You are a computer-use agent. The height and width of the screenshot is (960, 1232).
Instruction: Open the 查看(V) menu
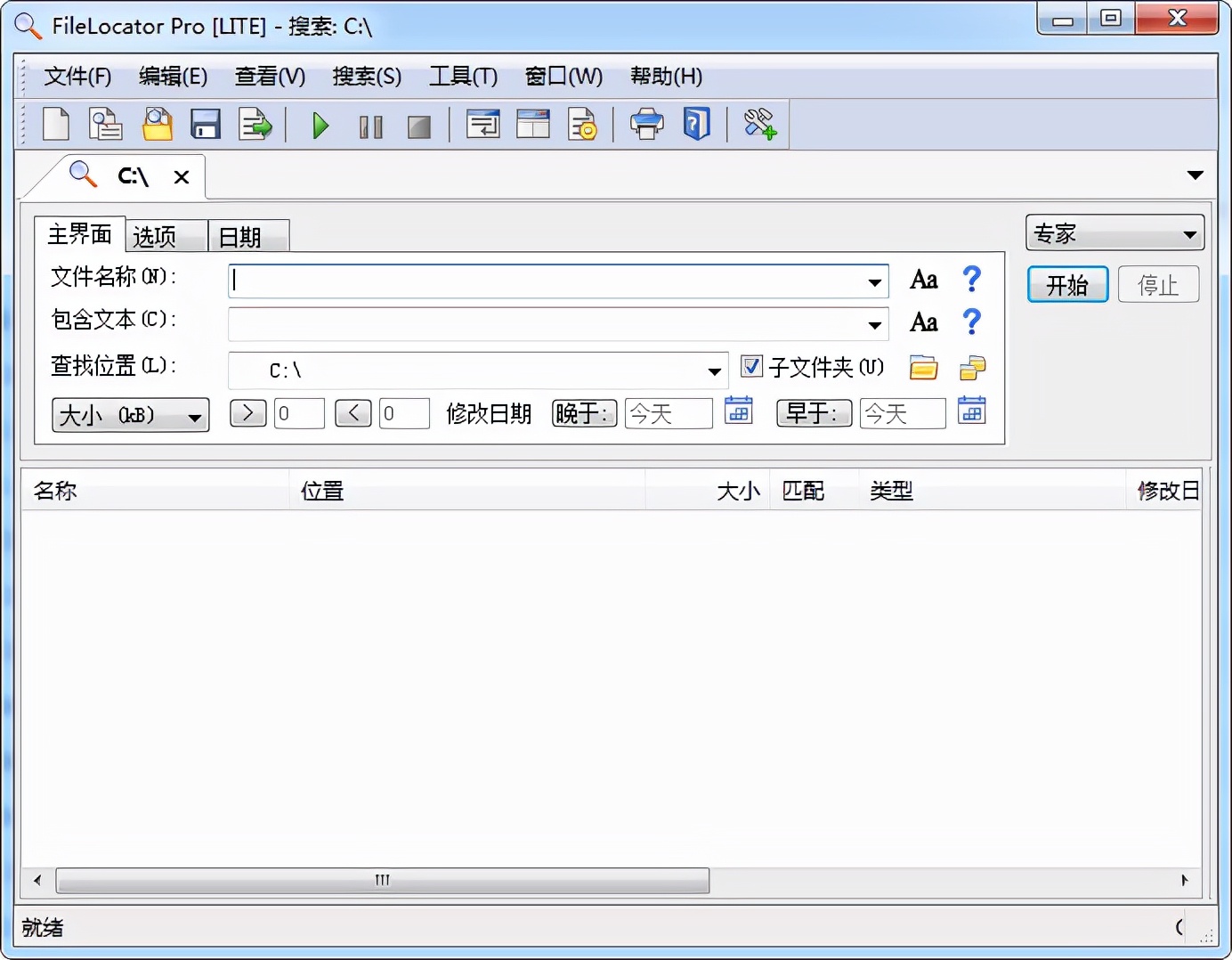[x=270, y=77]
